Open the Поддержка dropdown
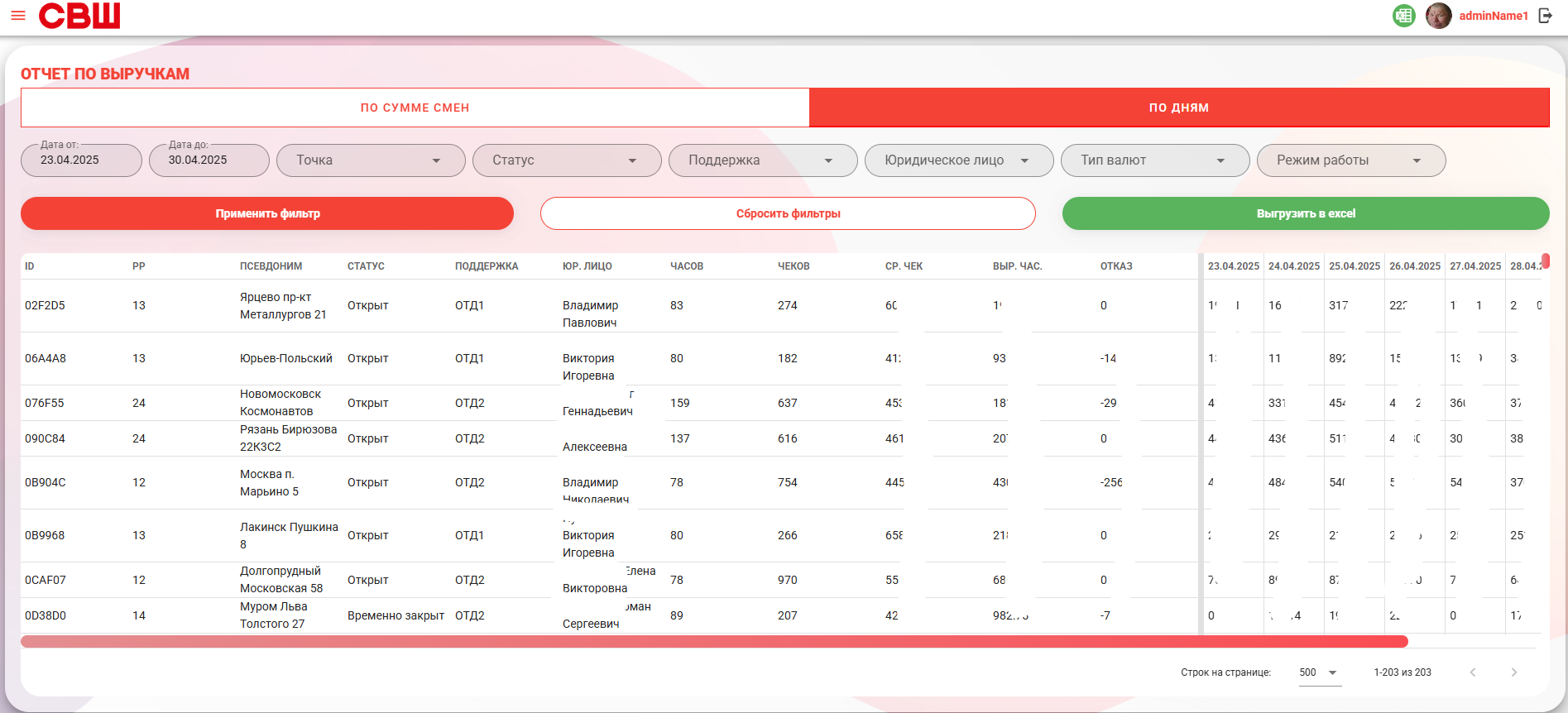Image resolution: width=1568 pixels, height=713 pixels. (763, 160)
